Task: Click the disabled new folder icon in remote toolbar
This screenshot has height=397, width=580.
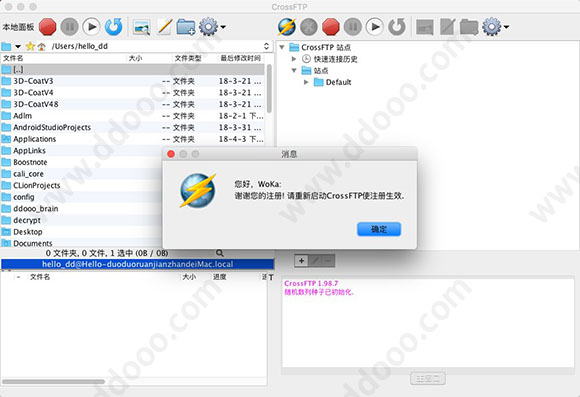Action: coord(469,27)
